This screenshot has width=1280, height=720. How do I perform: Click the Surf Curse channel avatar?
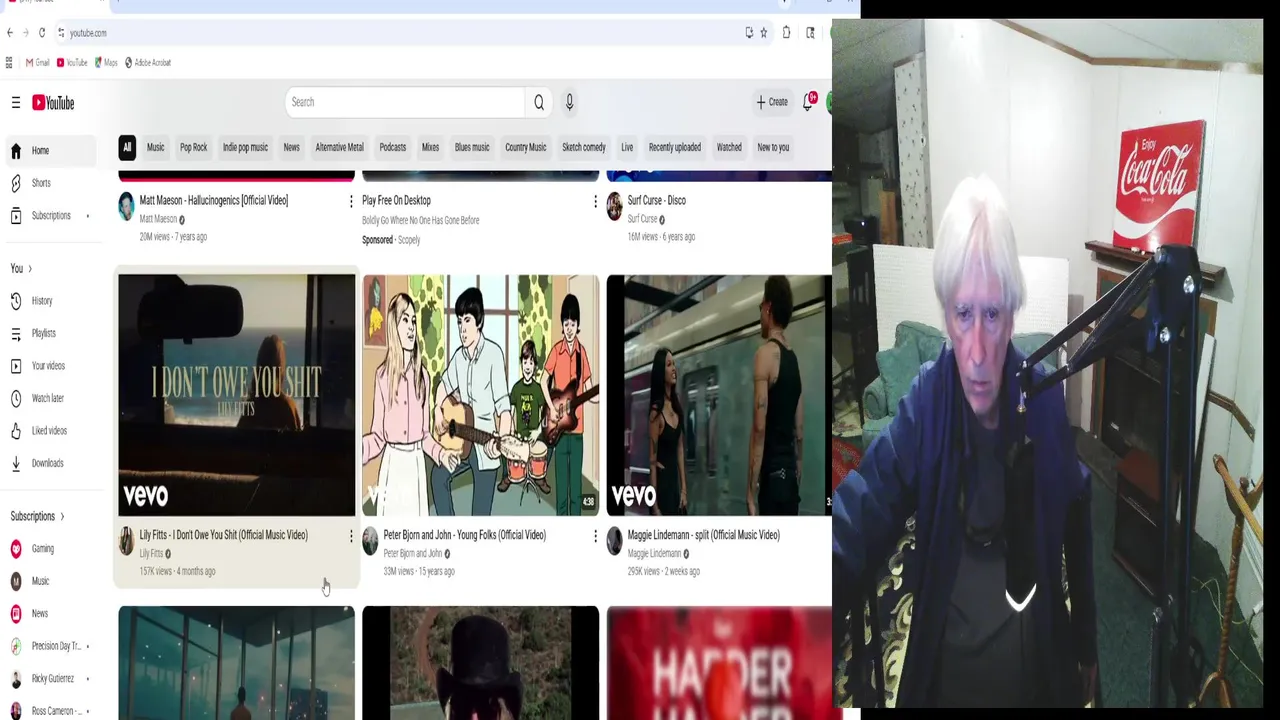click(614, 207)
